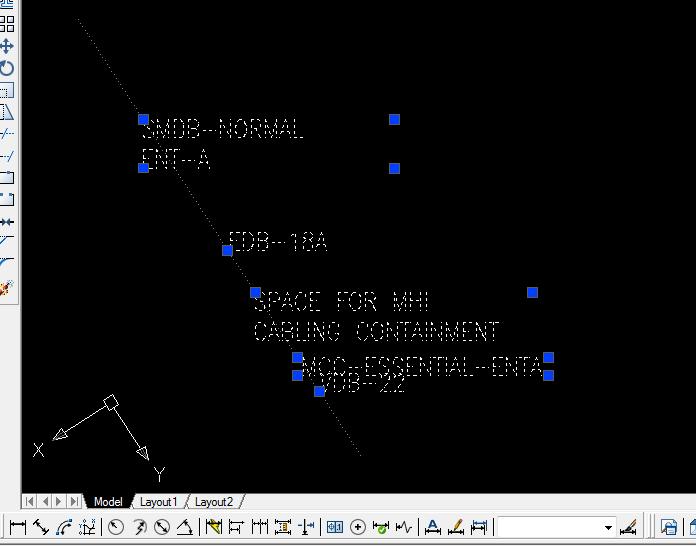Start a Linear dimension
This screenshot has width=696, height=546.
click(18, 527)
